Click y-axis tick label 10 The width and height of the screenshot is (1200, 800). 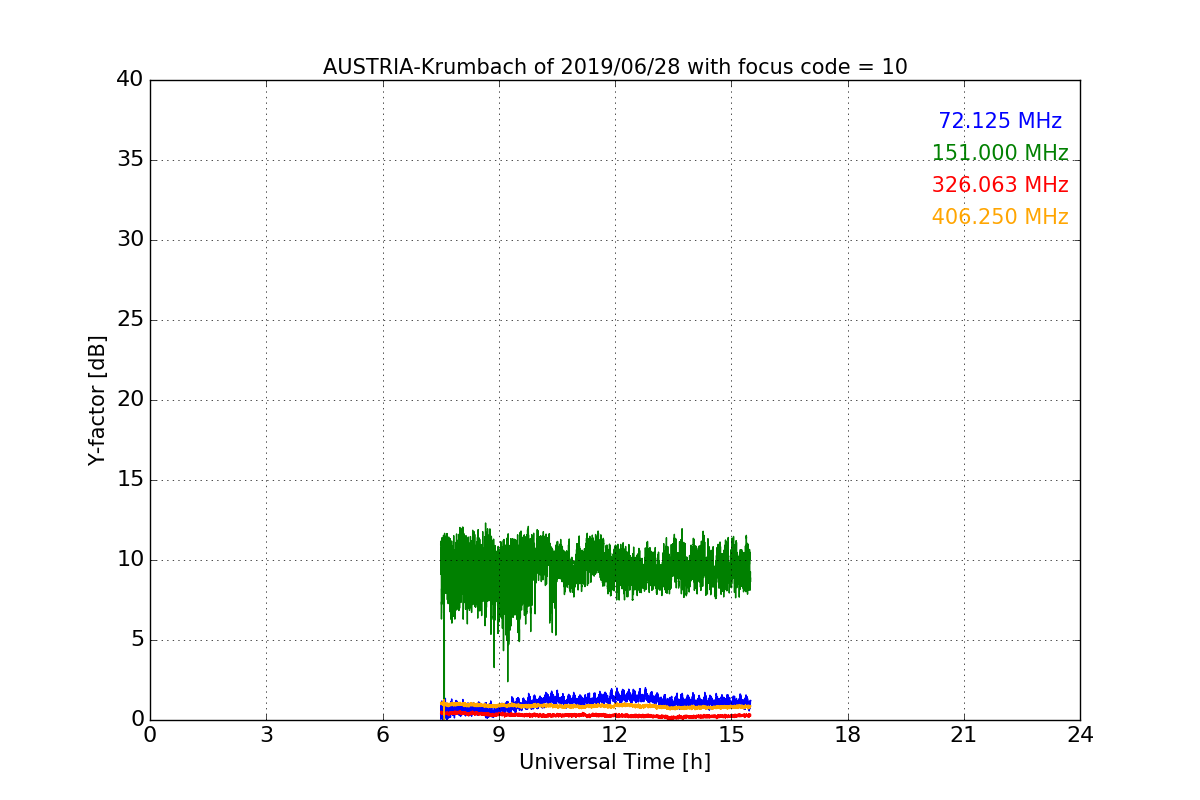(x=130, y=560)
